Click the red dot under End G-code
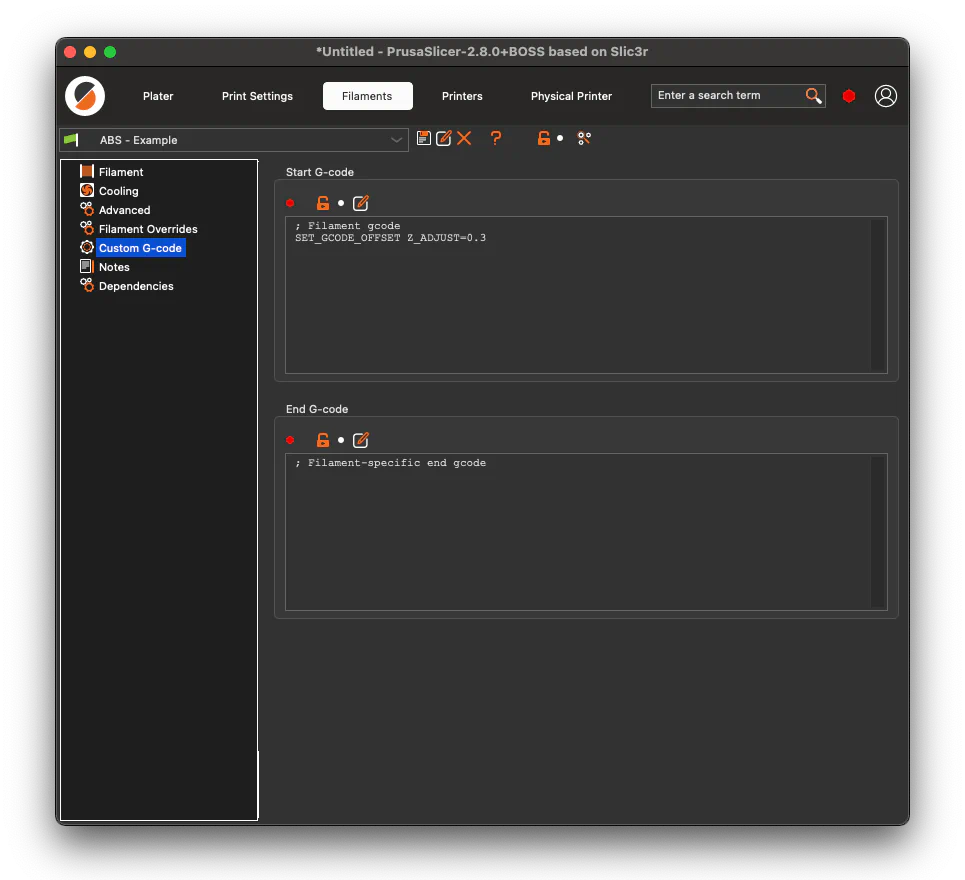 click(x=290, y=440)
